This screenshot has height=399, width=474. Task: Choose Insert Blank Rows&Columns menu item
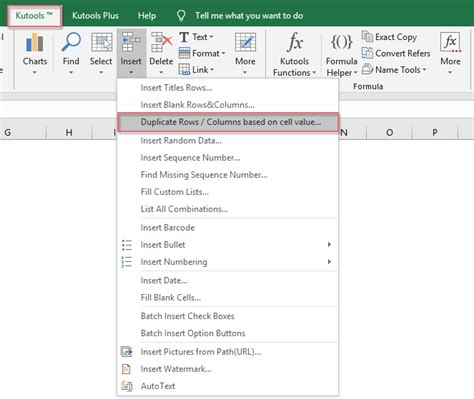point(228,105)
